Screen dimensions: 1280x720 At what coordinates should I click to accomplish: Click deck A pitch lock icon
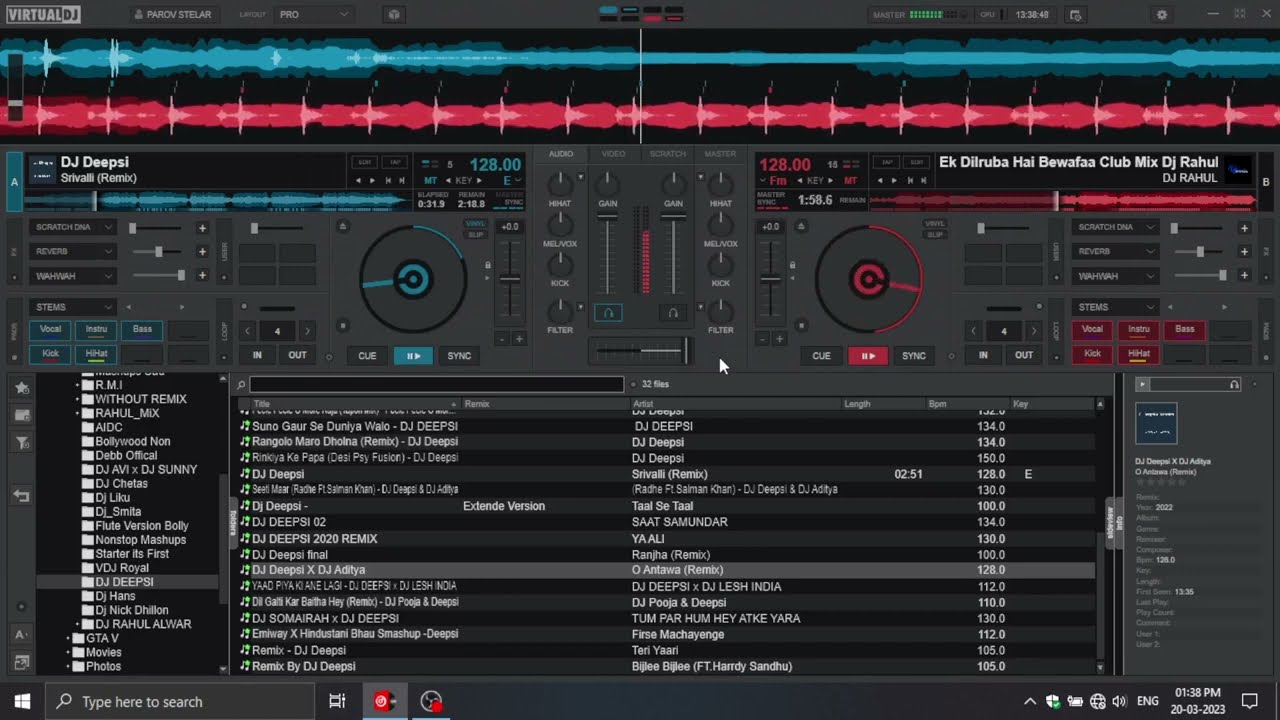[488, 265]
